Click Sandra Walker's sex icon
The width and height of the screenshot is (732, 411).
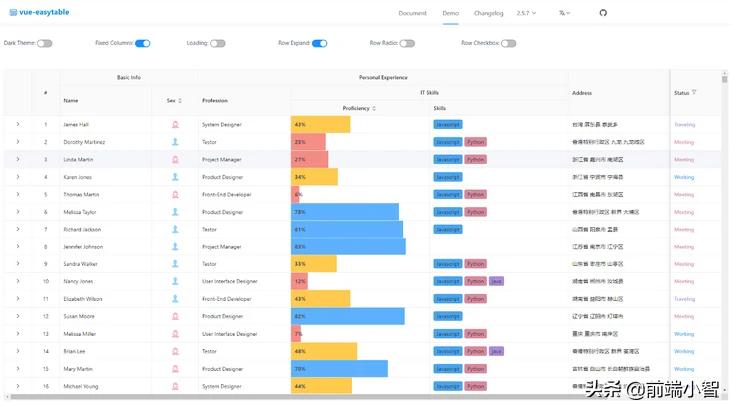point(175,263)
